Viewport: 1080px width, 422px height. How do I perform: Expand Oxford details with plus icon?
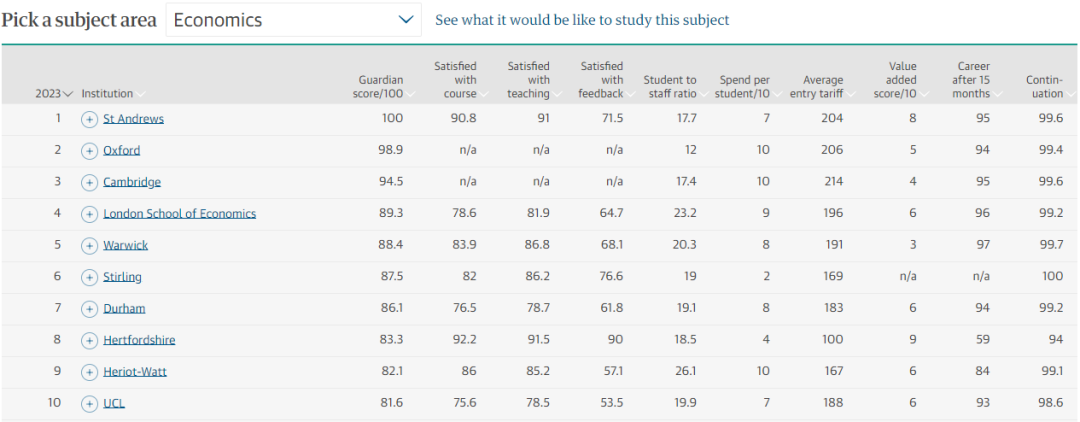click(x=90, y=151)
